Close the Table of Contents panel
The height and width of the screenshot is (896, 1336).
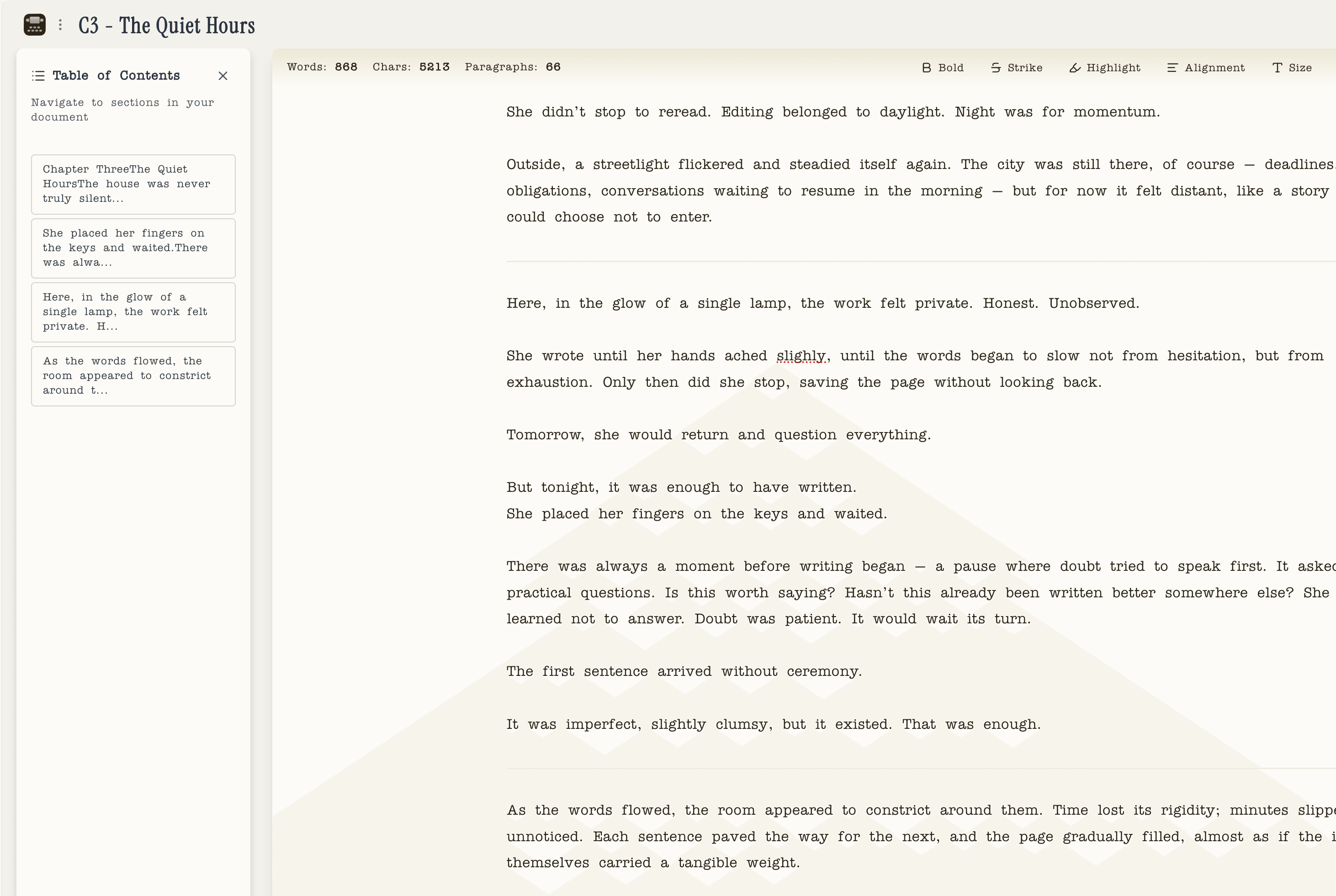[223, 75]
